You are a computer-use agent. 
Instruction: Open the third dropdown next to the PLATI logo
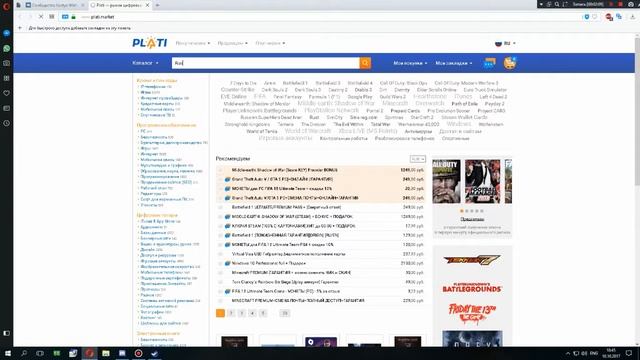270,43
